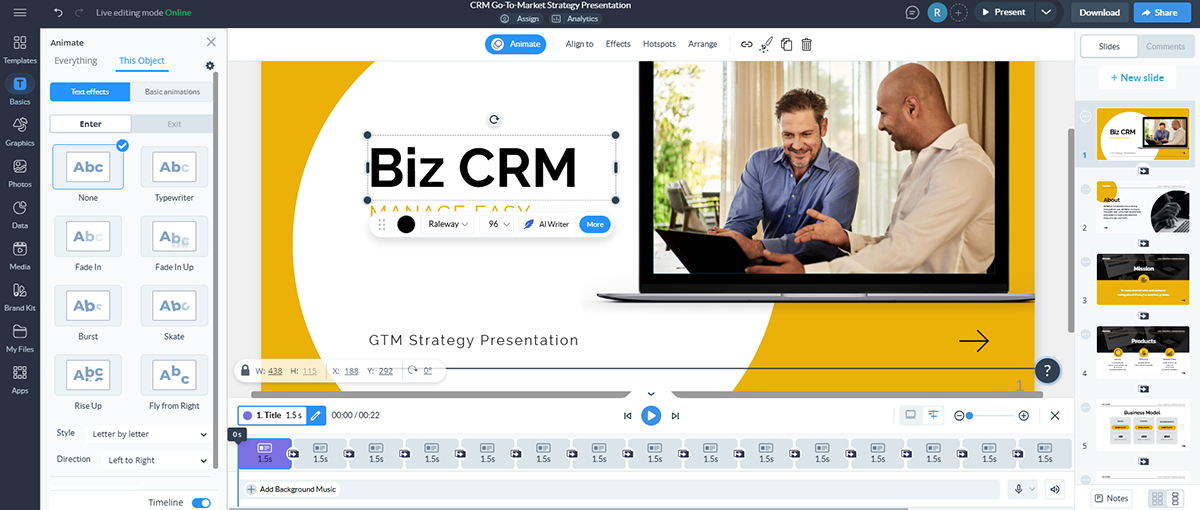This screenshot has height=510, width=1200.
Task: Click the delete trash icon in toolbar
Action: coord(807,44)
